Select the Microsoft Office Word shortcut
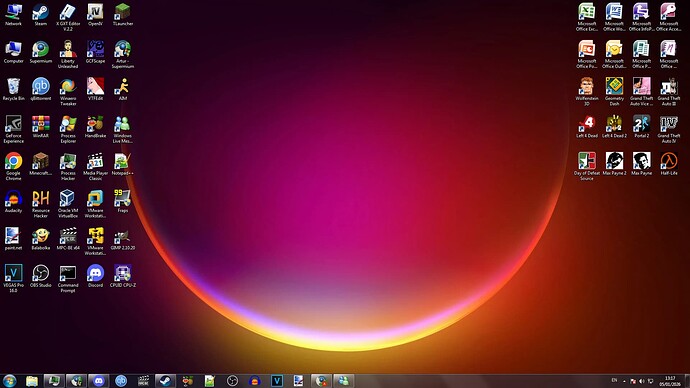 [x=614, y=18]
